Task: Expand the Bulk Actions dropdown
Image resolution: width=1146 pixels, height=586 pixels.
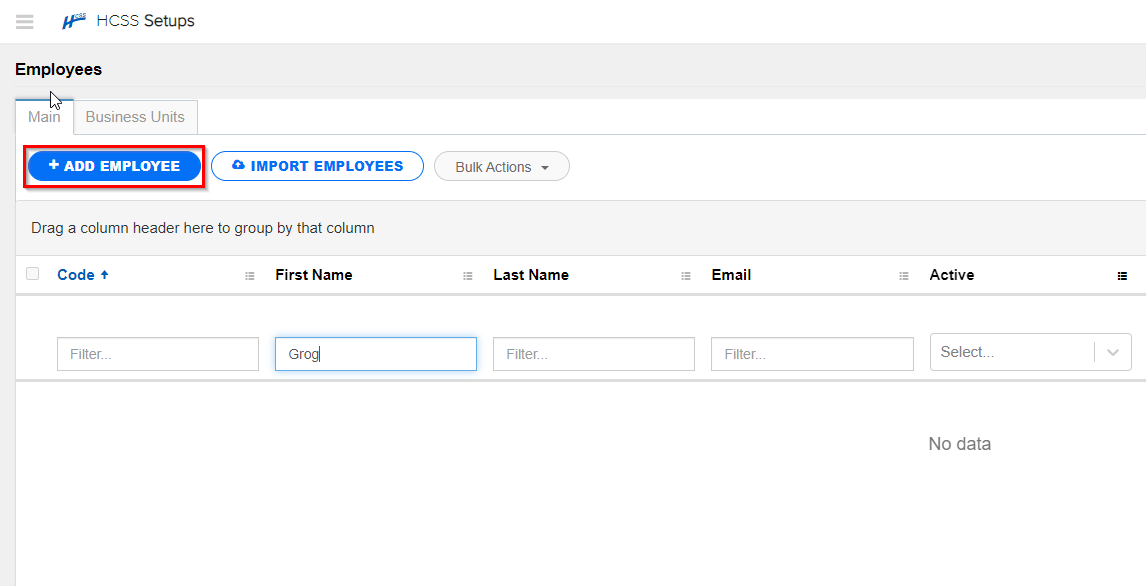Action: pyautogui.click(x=501, y=167)
